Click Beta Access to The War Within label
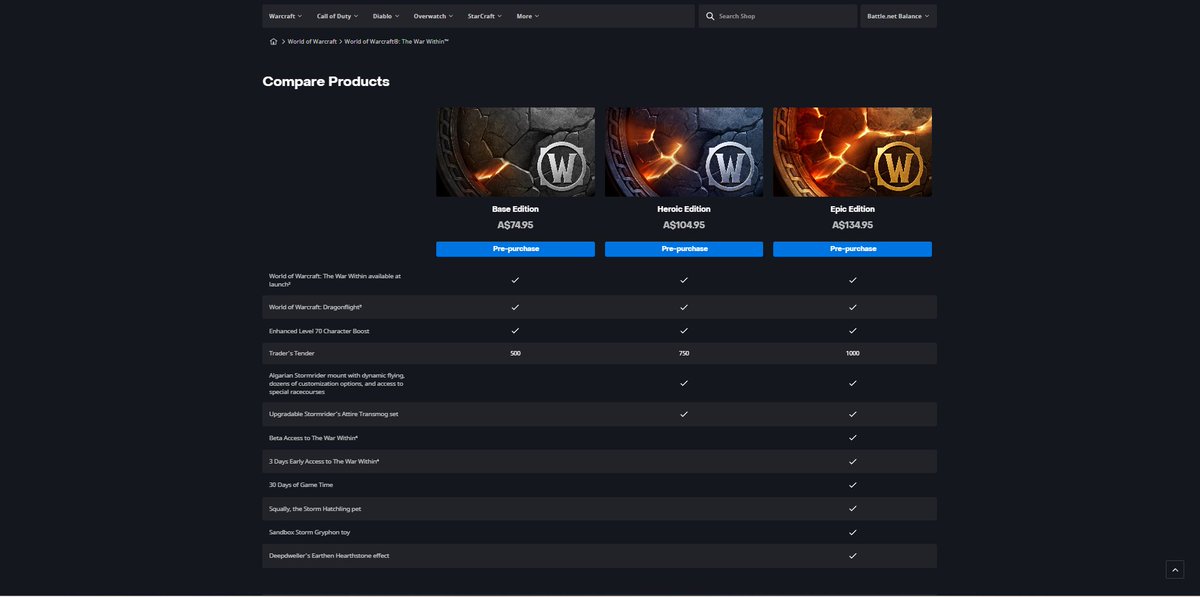 [x=313, y=438]
